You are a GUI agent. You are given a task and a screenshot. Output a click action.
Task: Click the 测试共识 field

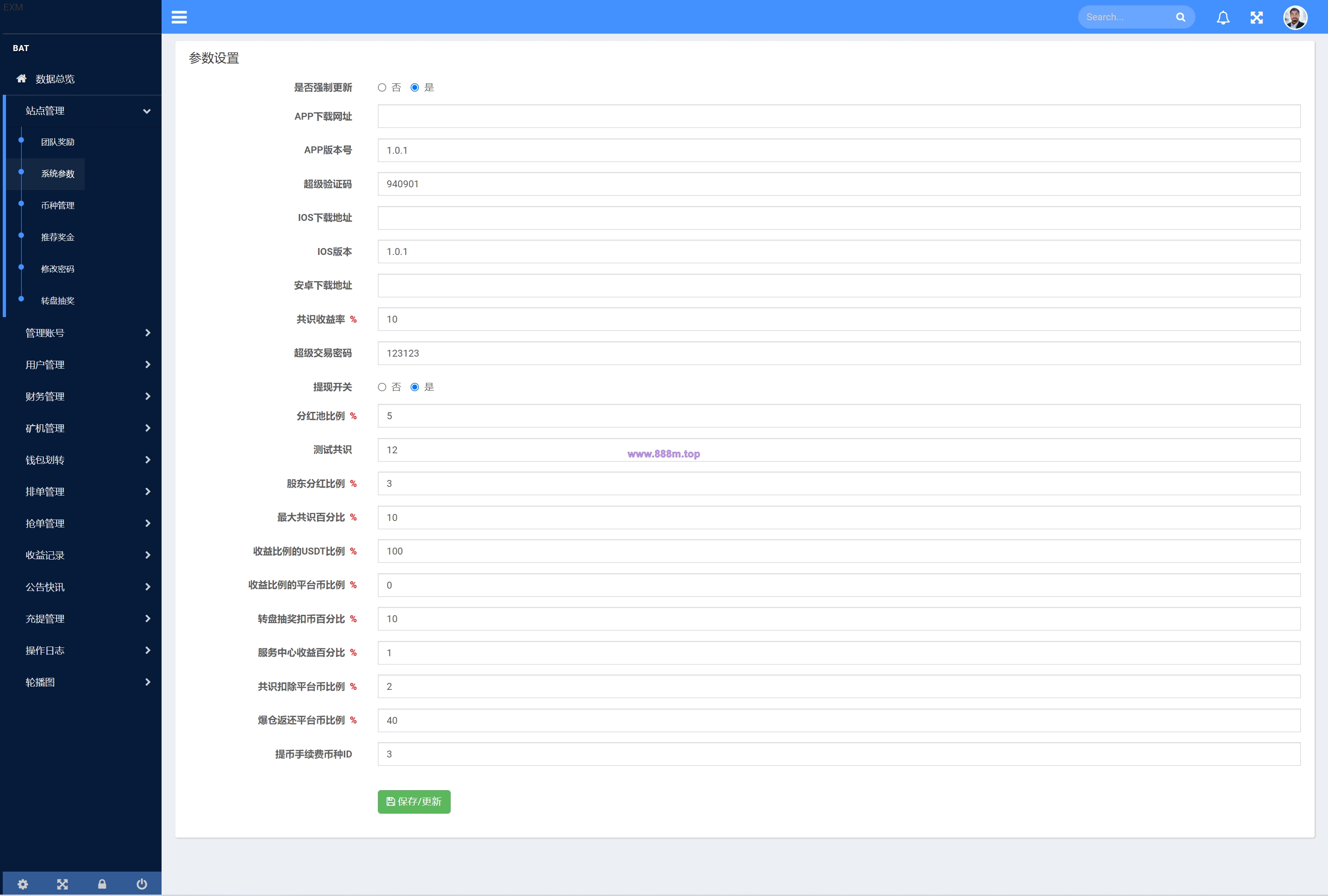tap(838, 450)
